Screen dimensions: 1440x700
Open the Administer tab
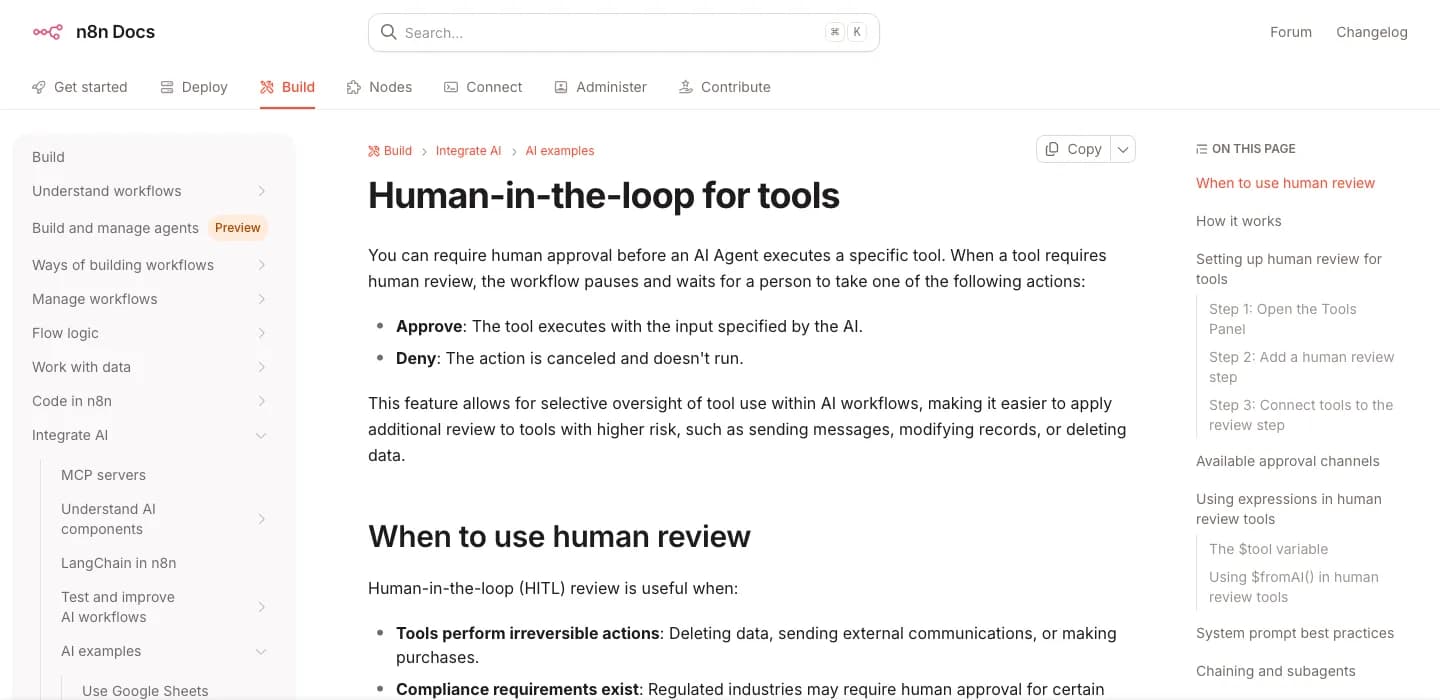click(x=600, y=87)
